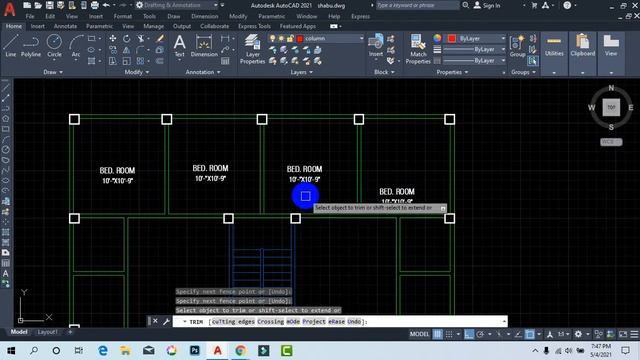
Task: Open the column layer dropdown
Action: 361,38
